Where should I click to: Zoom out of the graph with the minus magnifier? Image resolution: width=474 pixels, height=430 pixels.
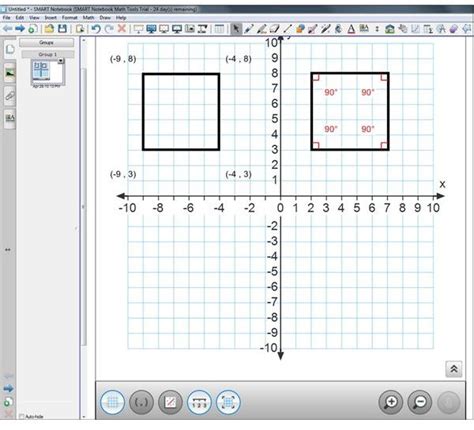point(420,402)
